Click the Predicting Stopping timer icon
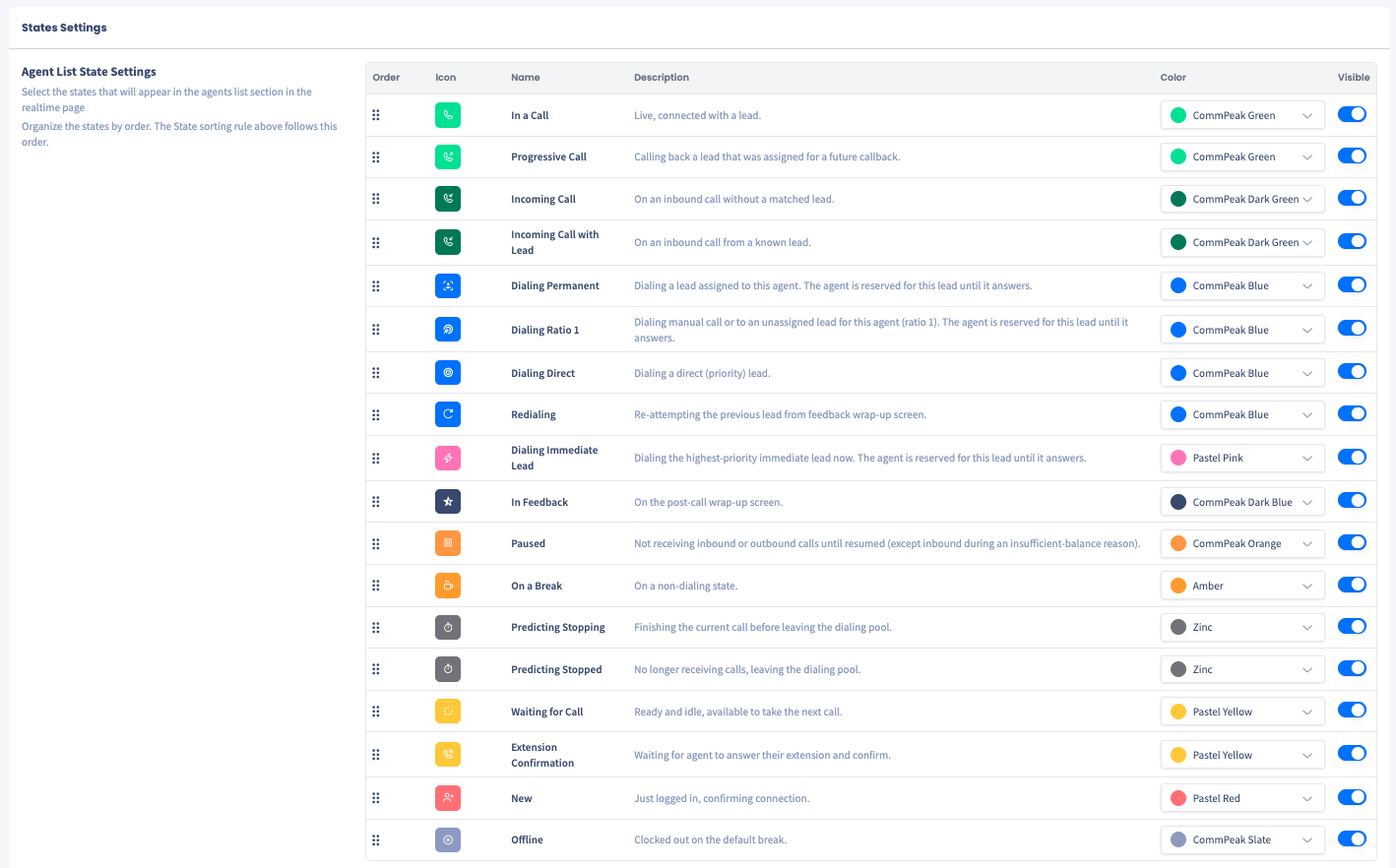 (448, 627)
